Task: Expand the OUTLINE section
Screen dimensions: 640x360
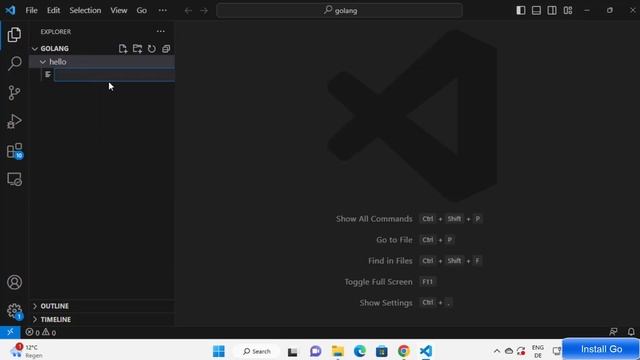Action: click(x=54, y=306)
